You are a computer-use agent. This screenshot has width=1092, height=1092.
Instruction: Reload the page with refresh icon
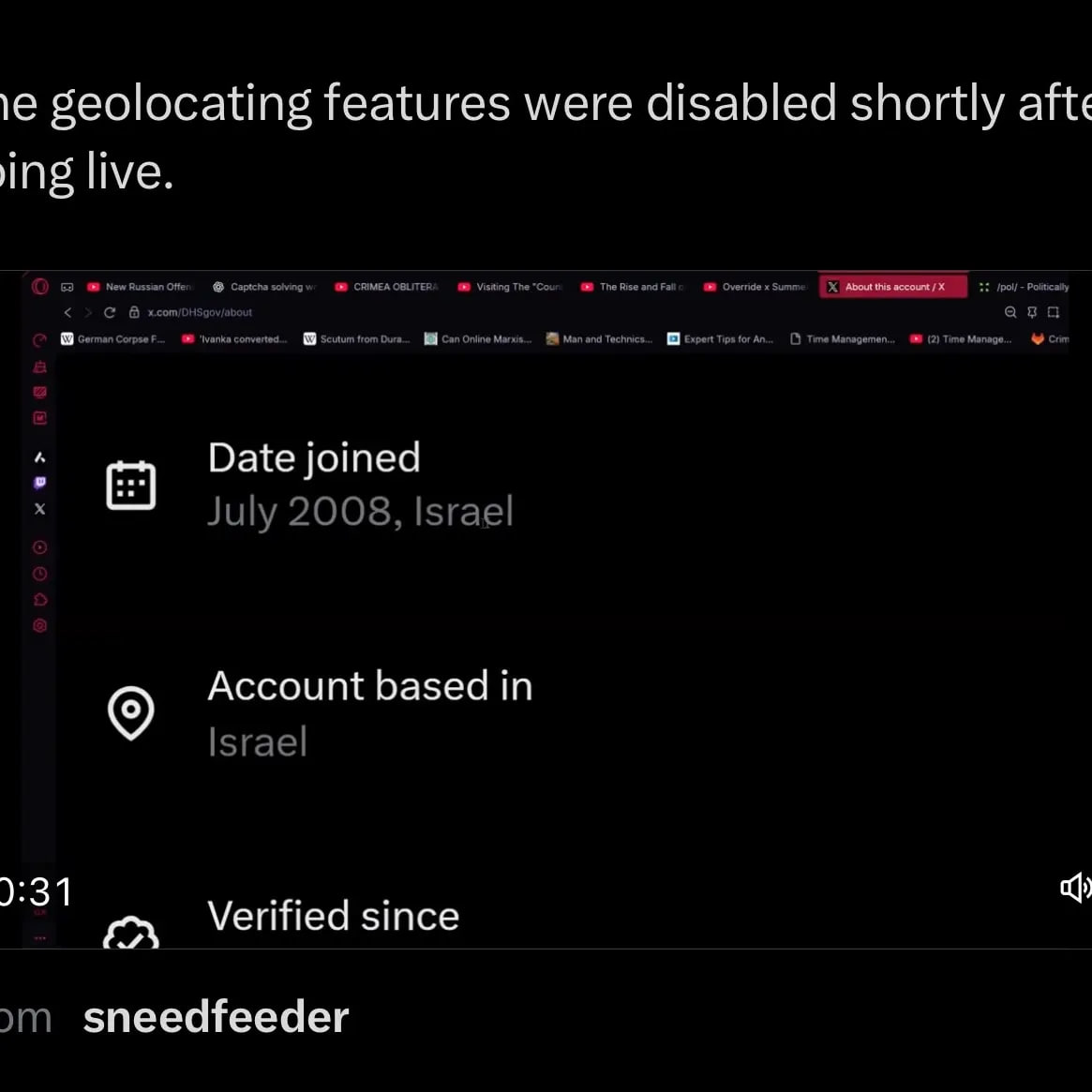[x=110, y=312]
